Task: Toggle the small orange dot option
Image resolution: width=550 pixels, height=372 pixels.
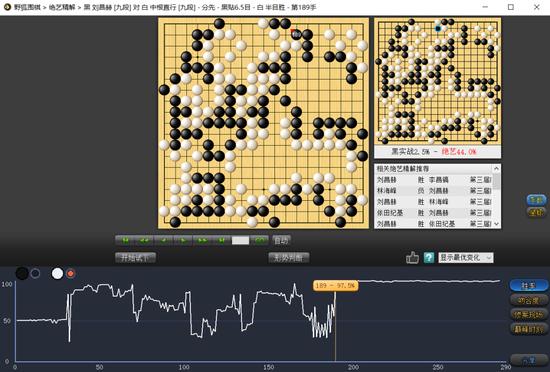Action: [71, 273]
